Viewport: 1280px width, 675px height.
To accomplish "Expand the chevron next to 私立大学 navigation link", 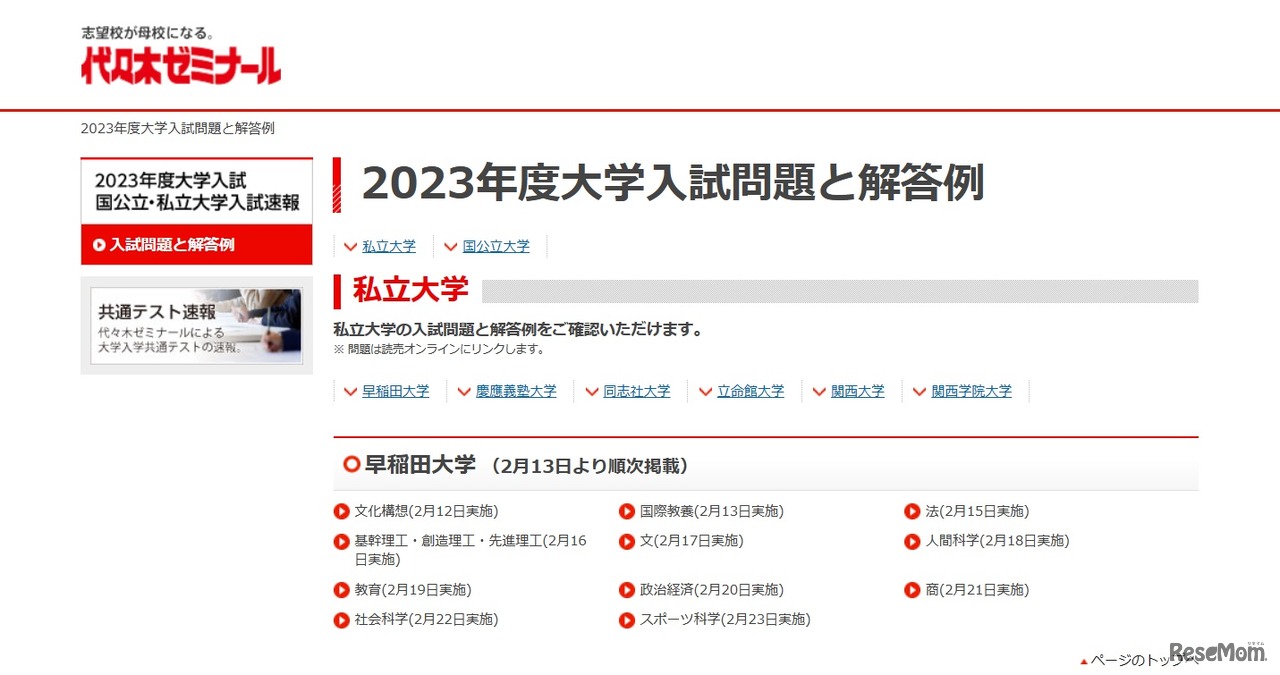I will coord(350,246).
